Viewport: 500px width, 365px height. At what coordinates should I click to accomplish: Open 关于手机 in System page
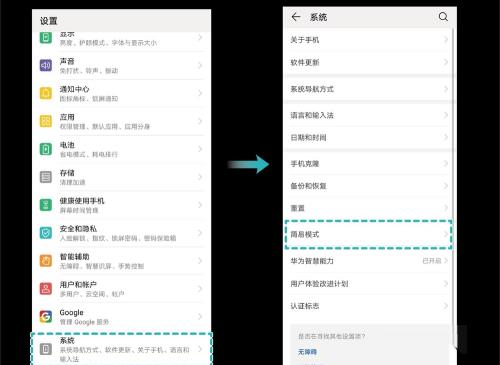(368, 40)
